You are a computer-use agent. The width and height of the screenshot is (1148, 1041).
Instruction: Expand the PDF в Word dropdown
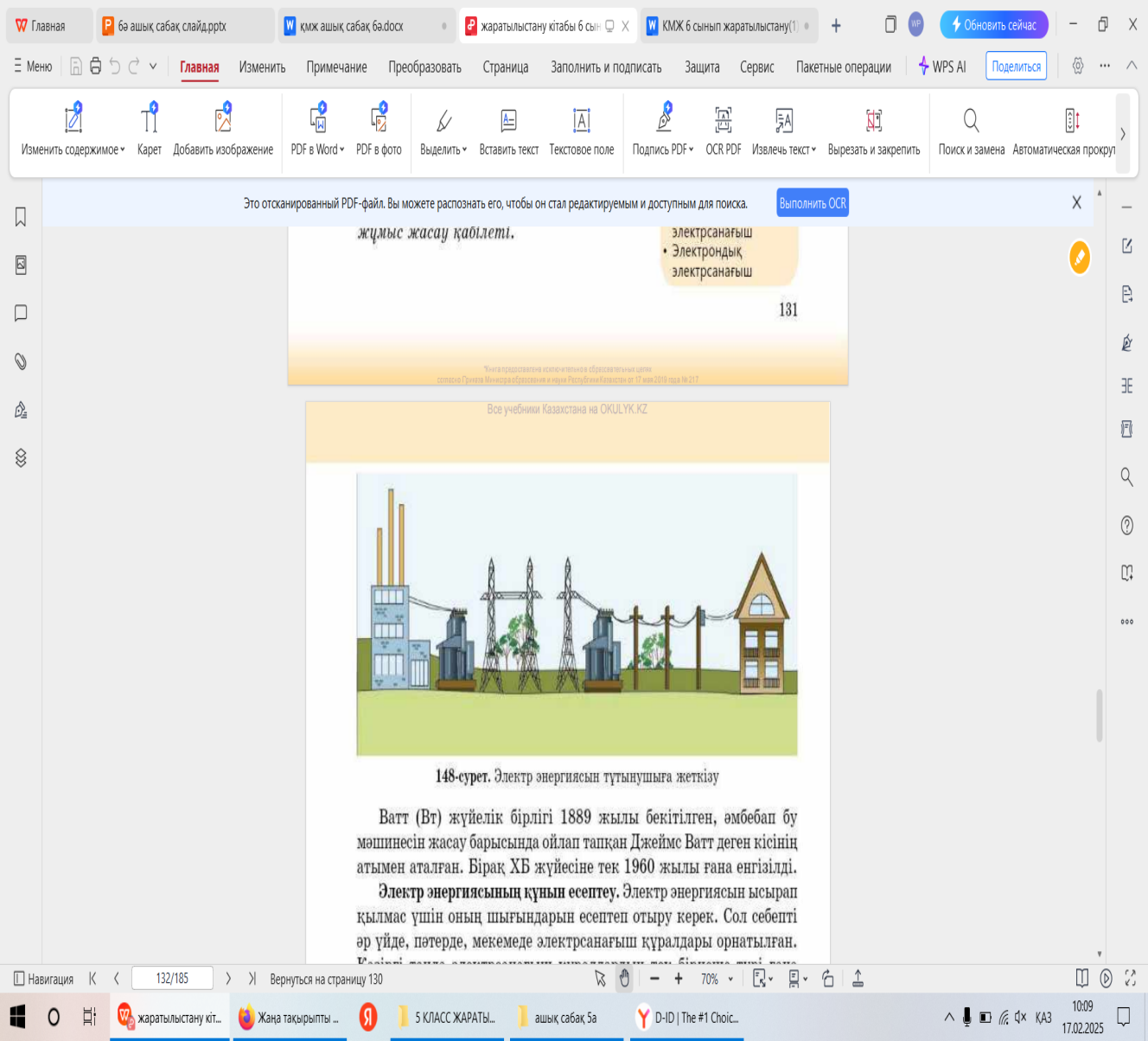click(318, 150)
